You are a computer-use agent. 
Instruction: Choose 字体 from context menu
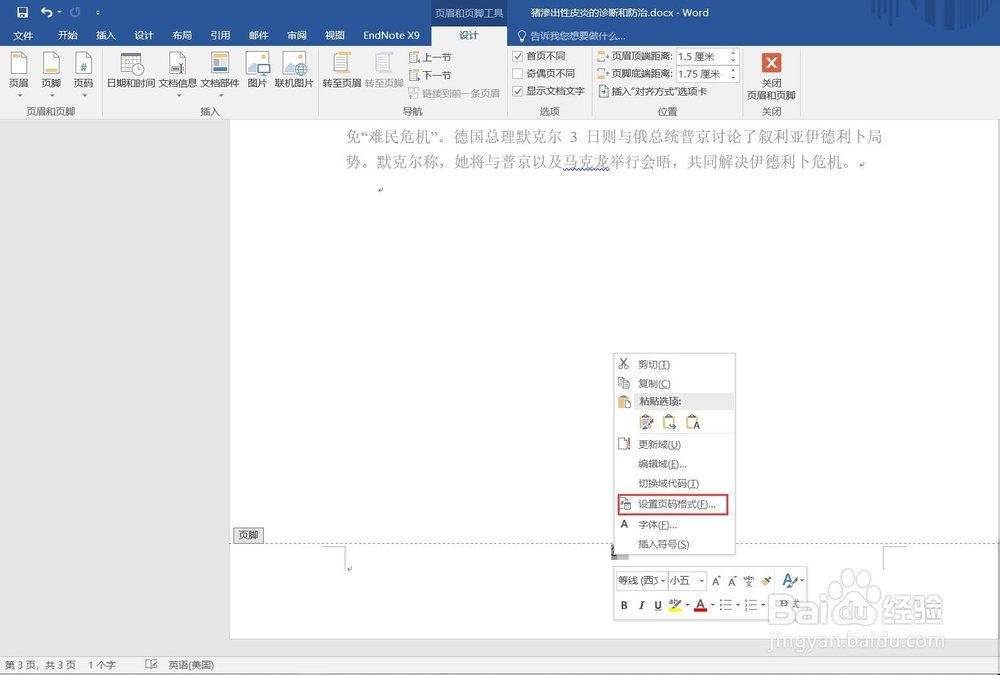point(675,524)
